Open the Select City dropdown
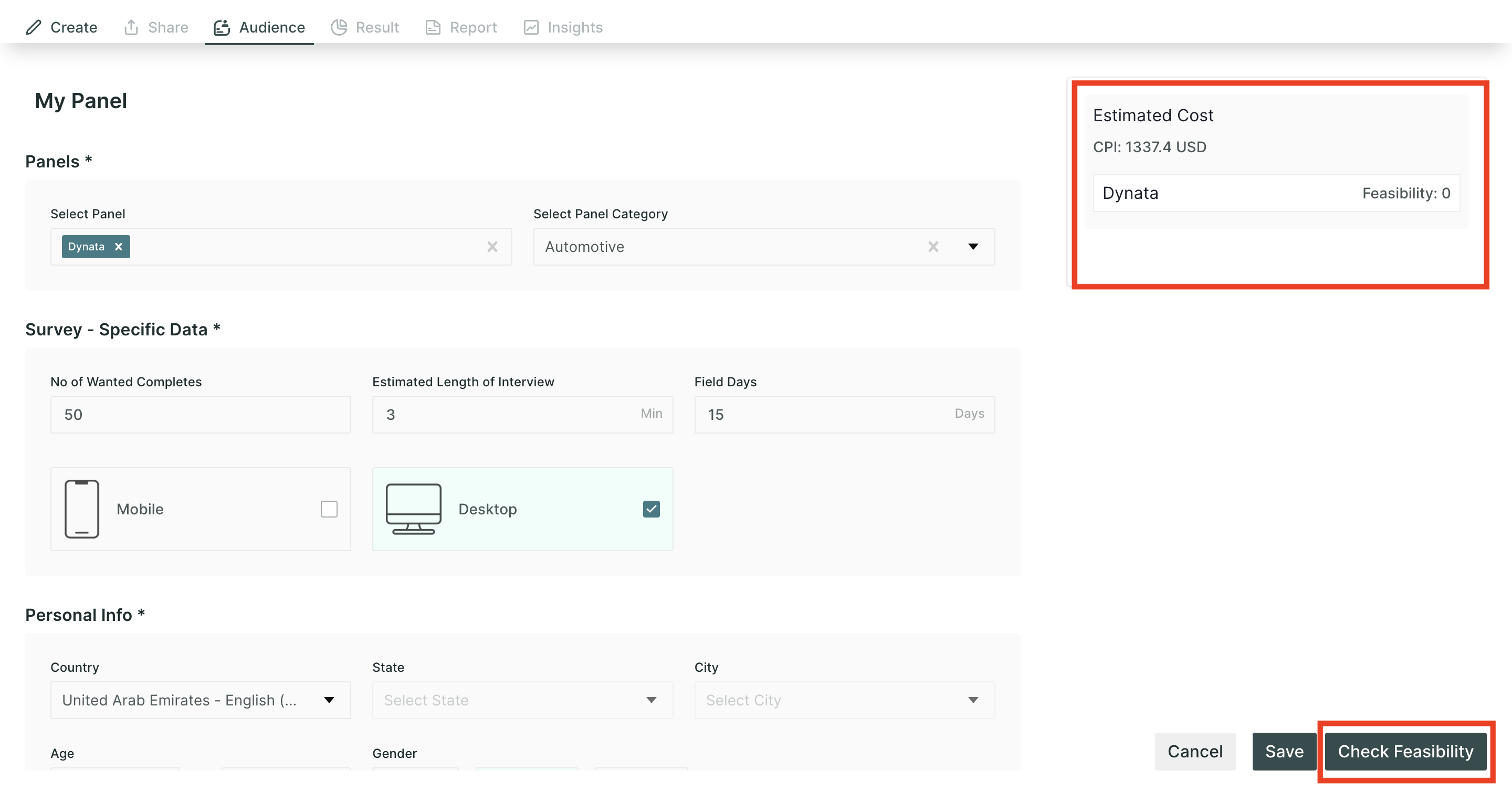Image resolution: width=1512 pixels, height=802 pixels. point(844,699)
